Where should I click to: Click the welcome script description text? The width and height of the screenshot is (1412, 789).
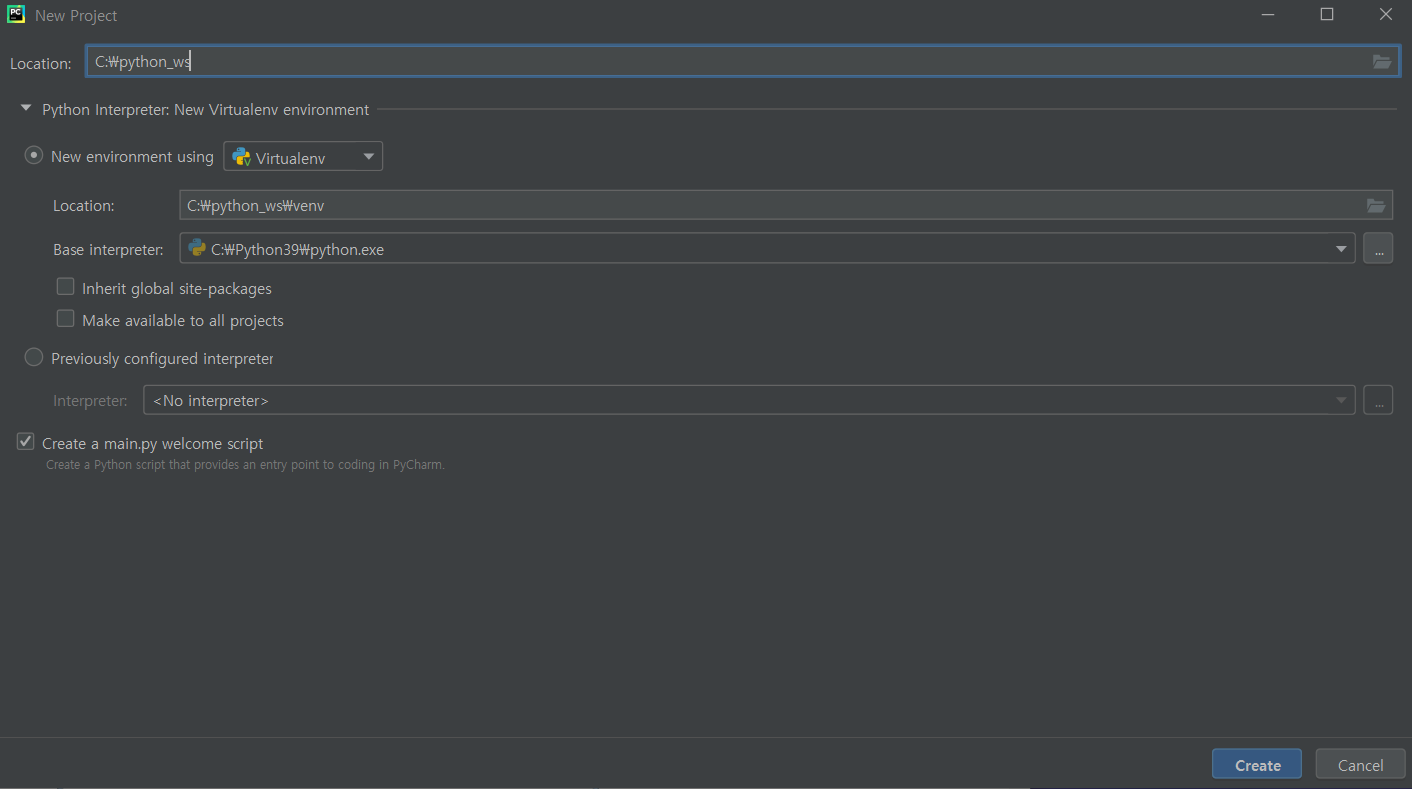[x=245, y=465]
